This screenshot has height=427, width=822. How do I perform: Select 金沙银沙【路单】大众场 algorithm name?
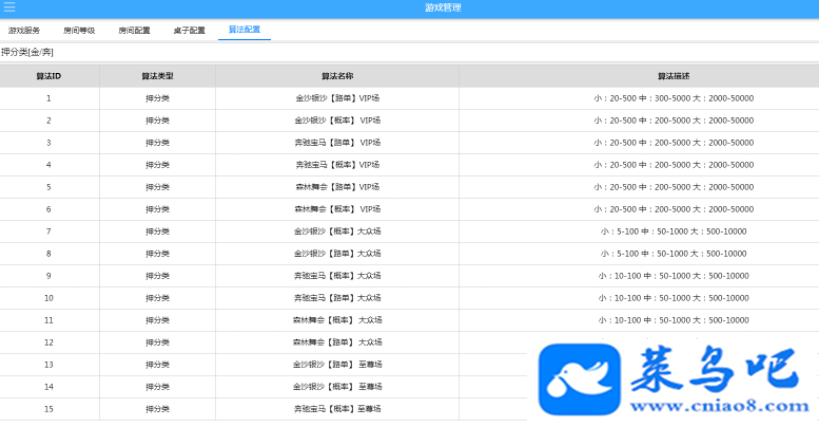337,253
